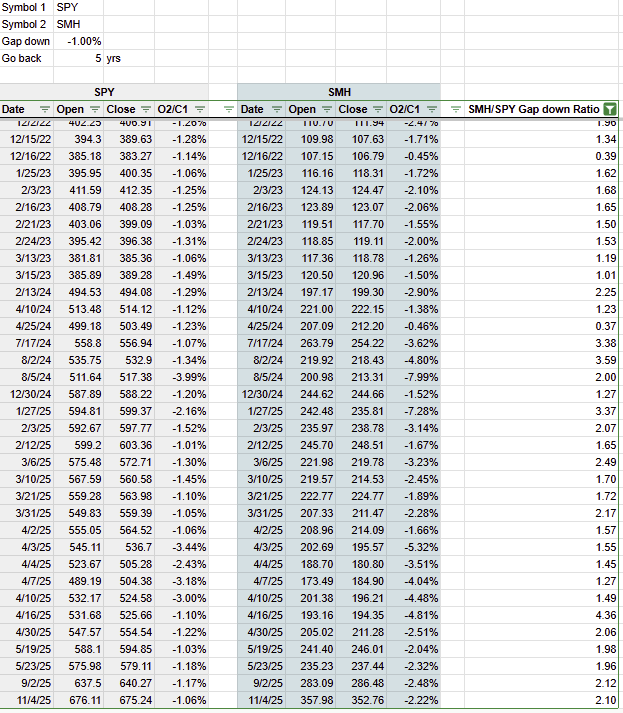Select SPY gap value -3.44%
The image size is (623, 713).
coord(181,547)
